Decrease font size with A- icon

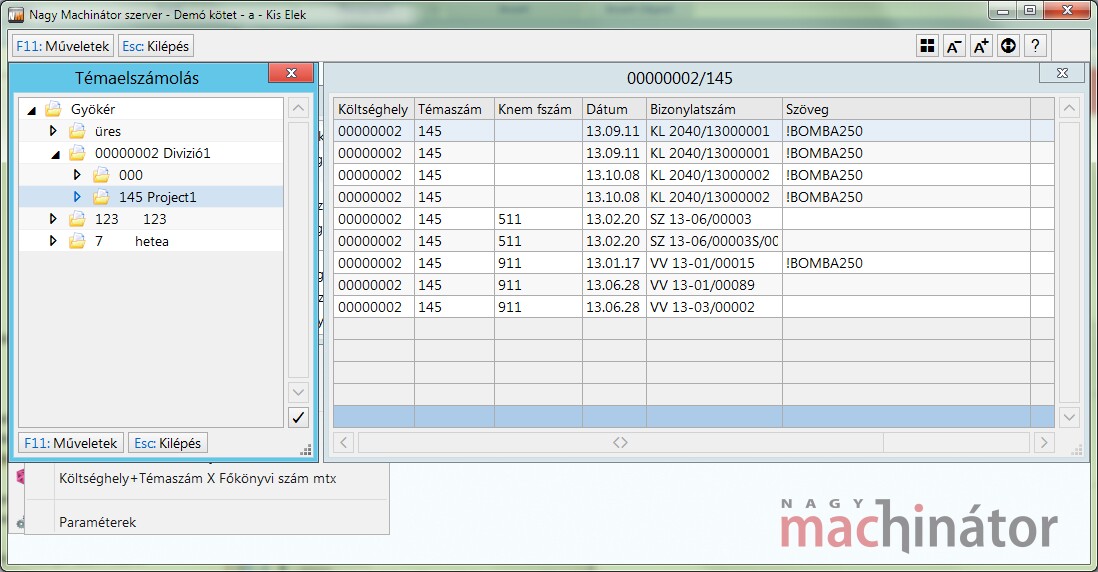point(954,46)
